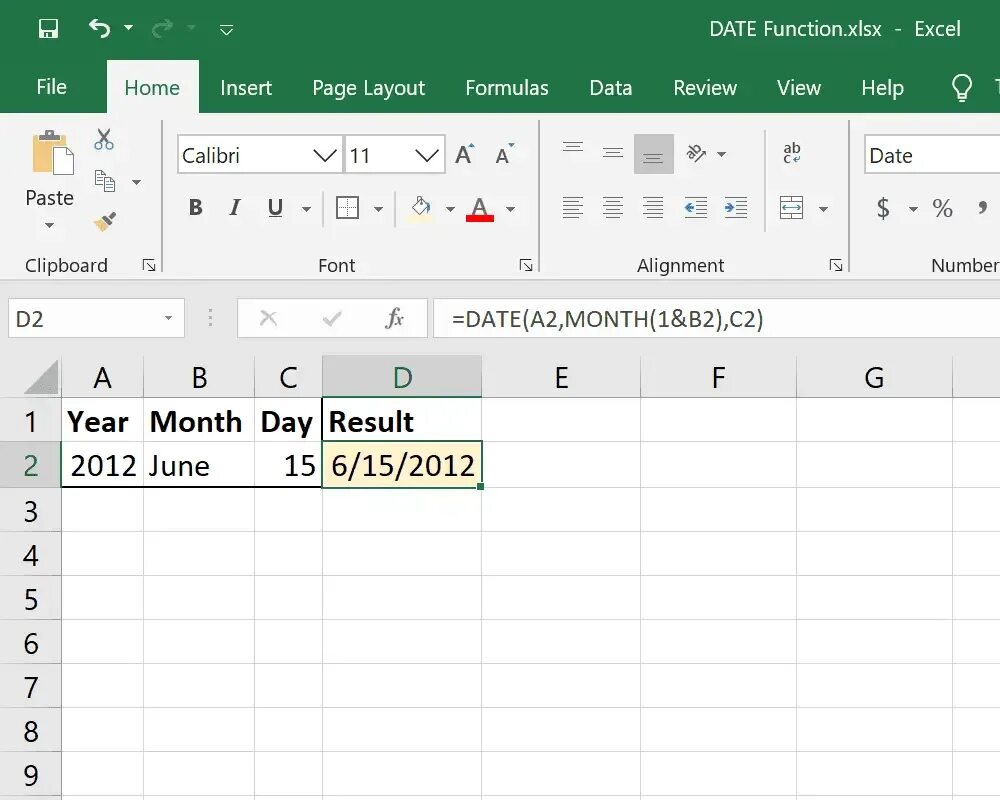Click the Middle Align icon
This screenshot has height=800, width=1000.
[x=613, y=154]
